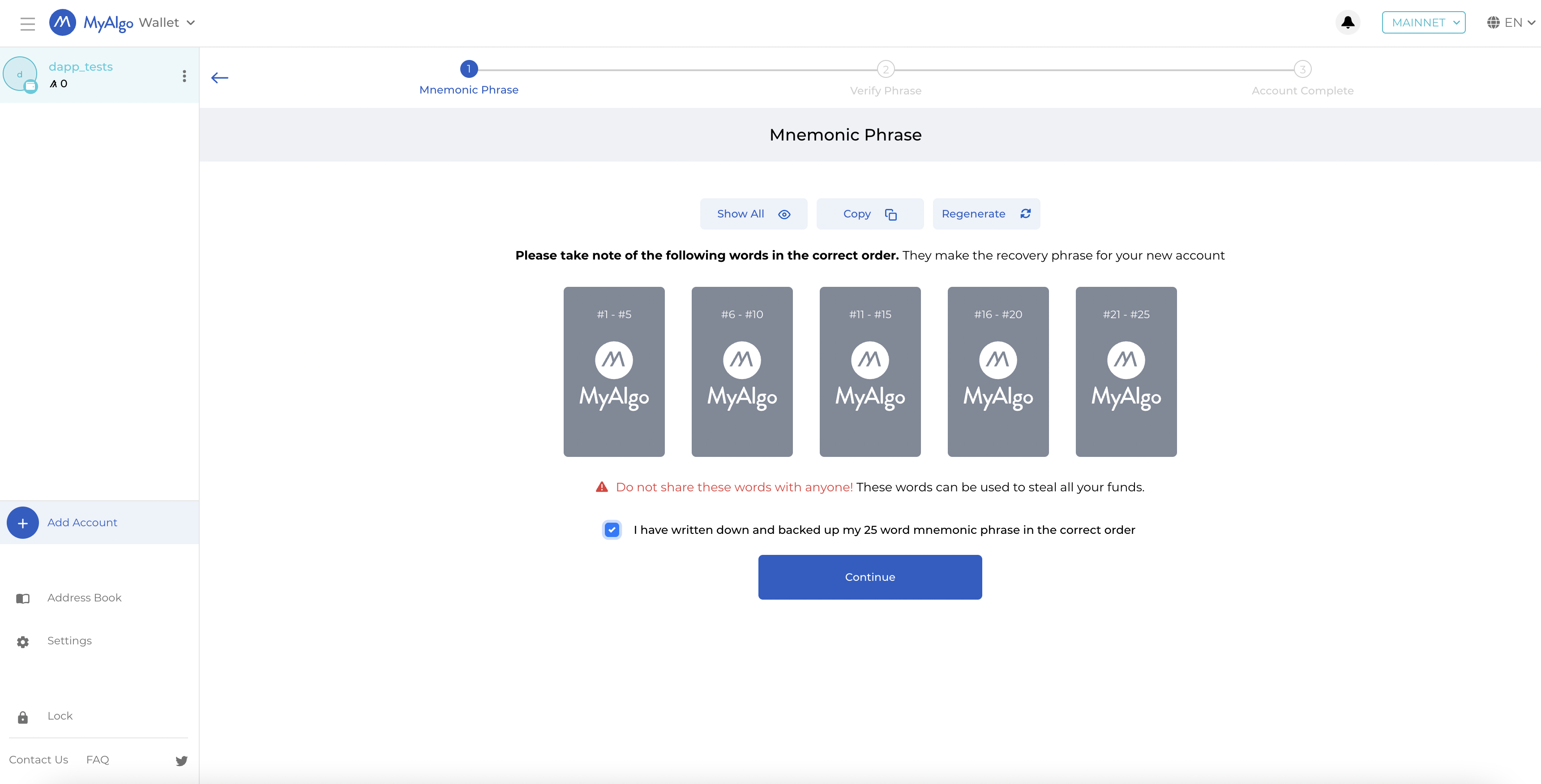Uncheck the backed up mnemonic checkbox
Image resolution: width=1541 pixels, height=784 pixels.
pyautogui.click(x=612, y=530)
